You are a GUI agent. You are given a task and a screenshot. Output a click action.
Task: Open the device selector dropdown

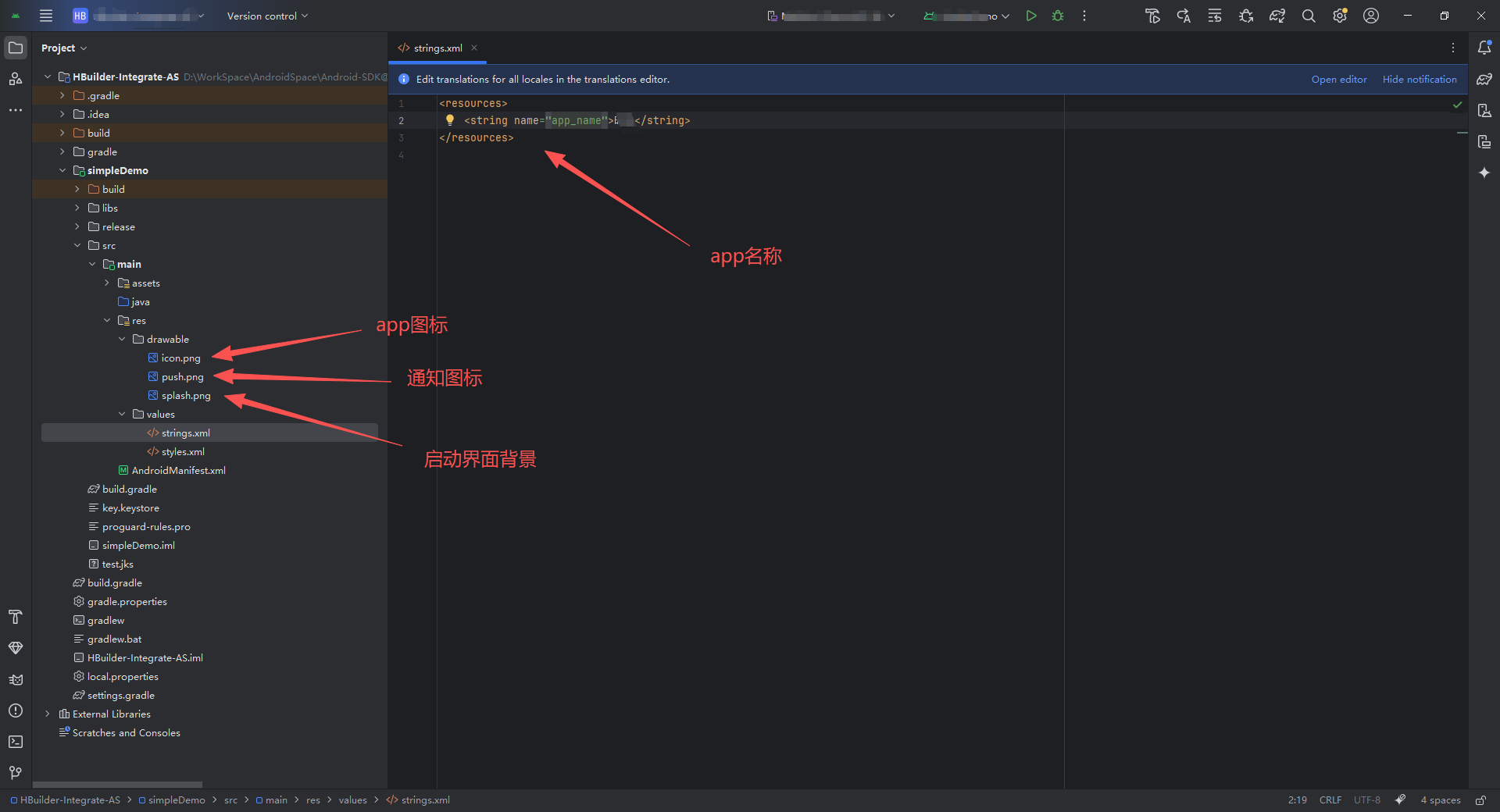click(x=831, y=16)
